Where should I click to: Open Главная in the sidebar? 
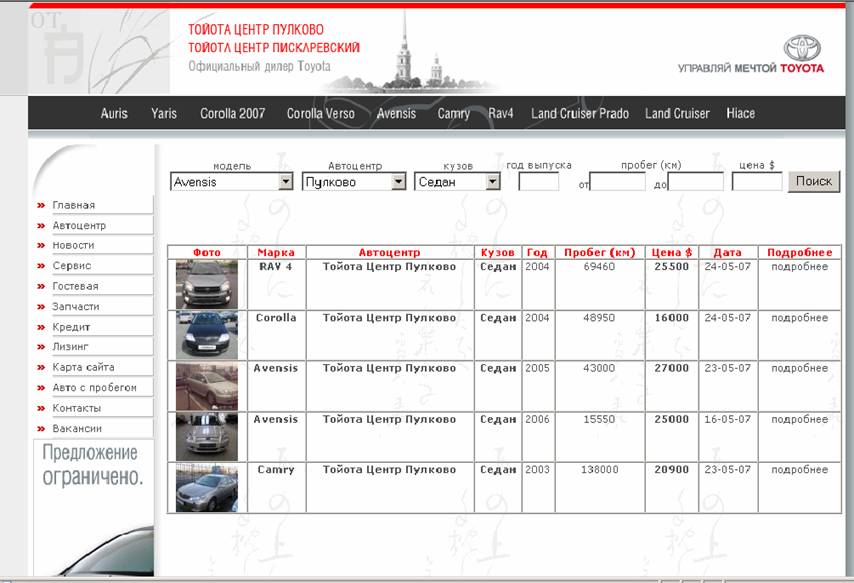click(x=74, y=205)
